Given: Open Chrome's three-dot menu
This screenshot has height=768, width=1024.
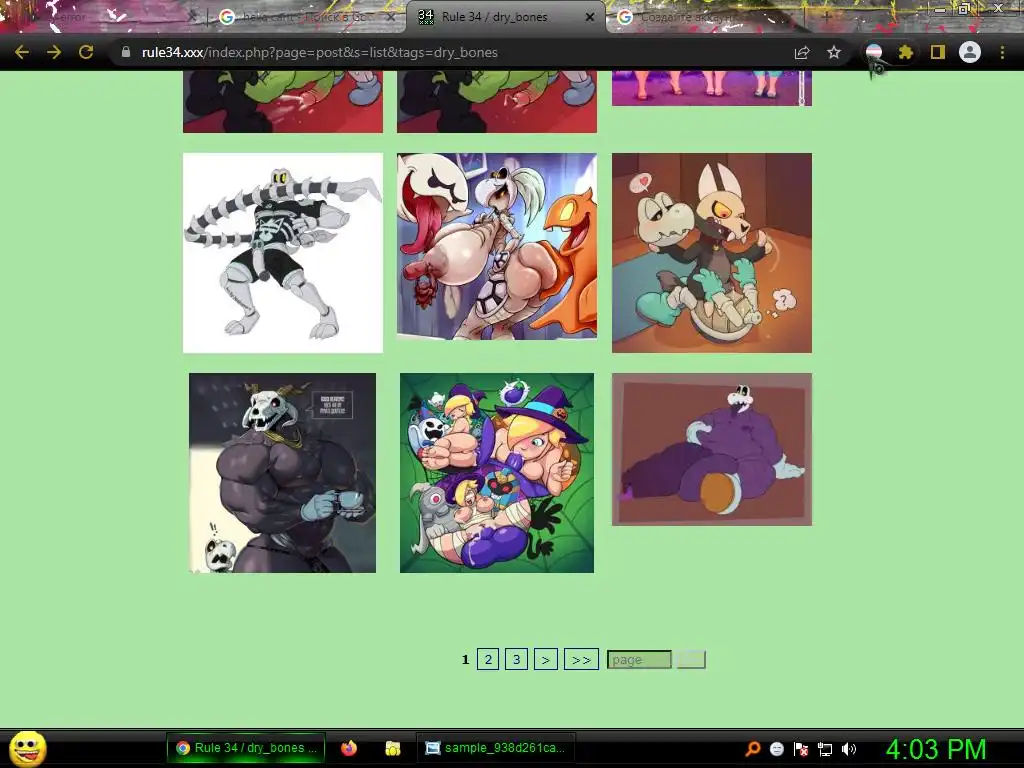Looking at the screenshot, I should [1002, 52].
